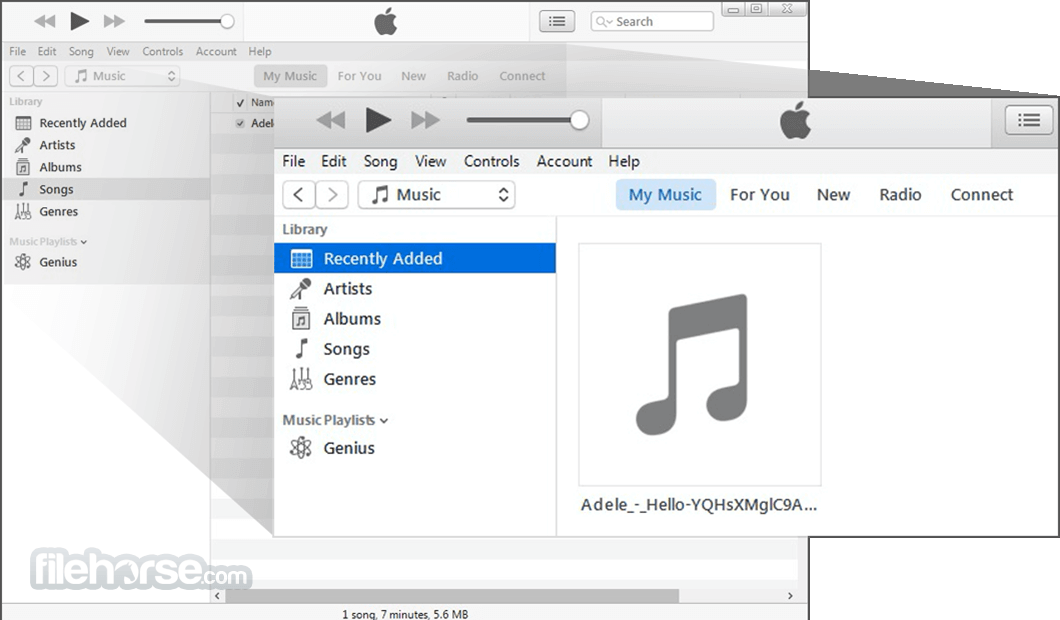
Task: Click the scroll left arrow of the horizontal scrollbar
Action: click(x=218, y=596)
